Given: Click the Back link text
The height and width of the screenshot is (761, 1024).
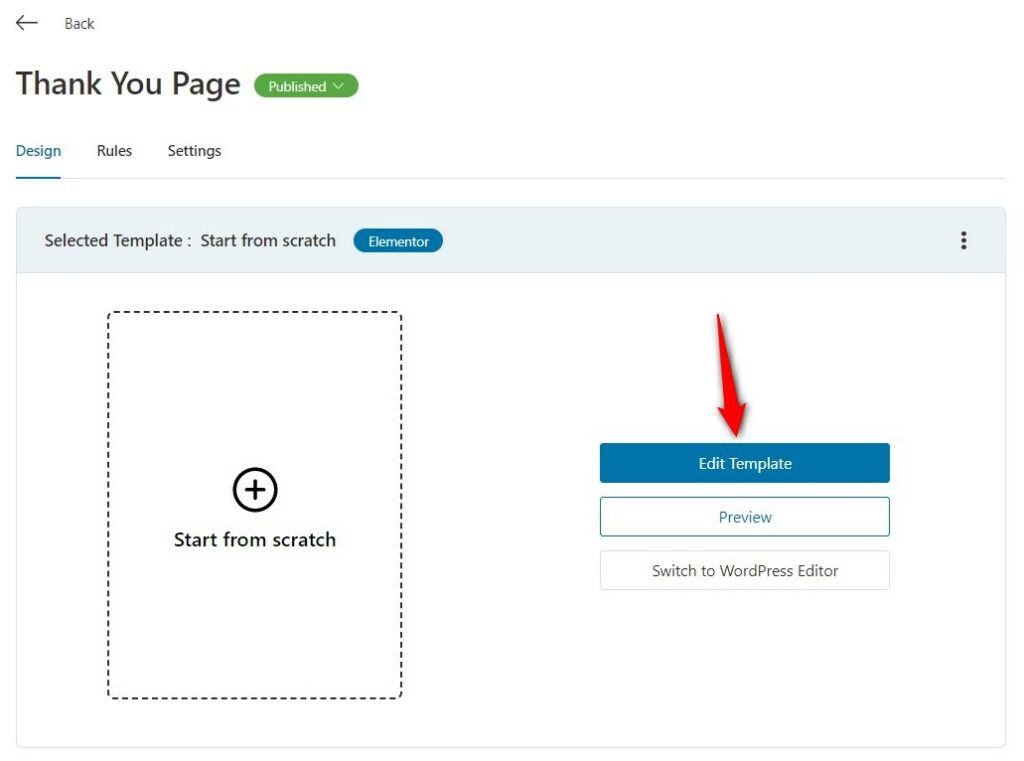Looking at the screenshot, I should pos(79,24).
